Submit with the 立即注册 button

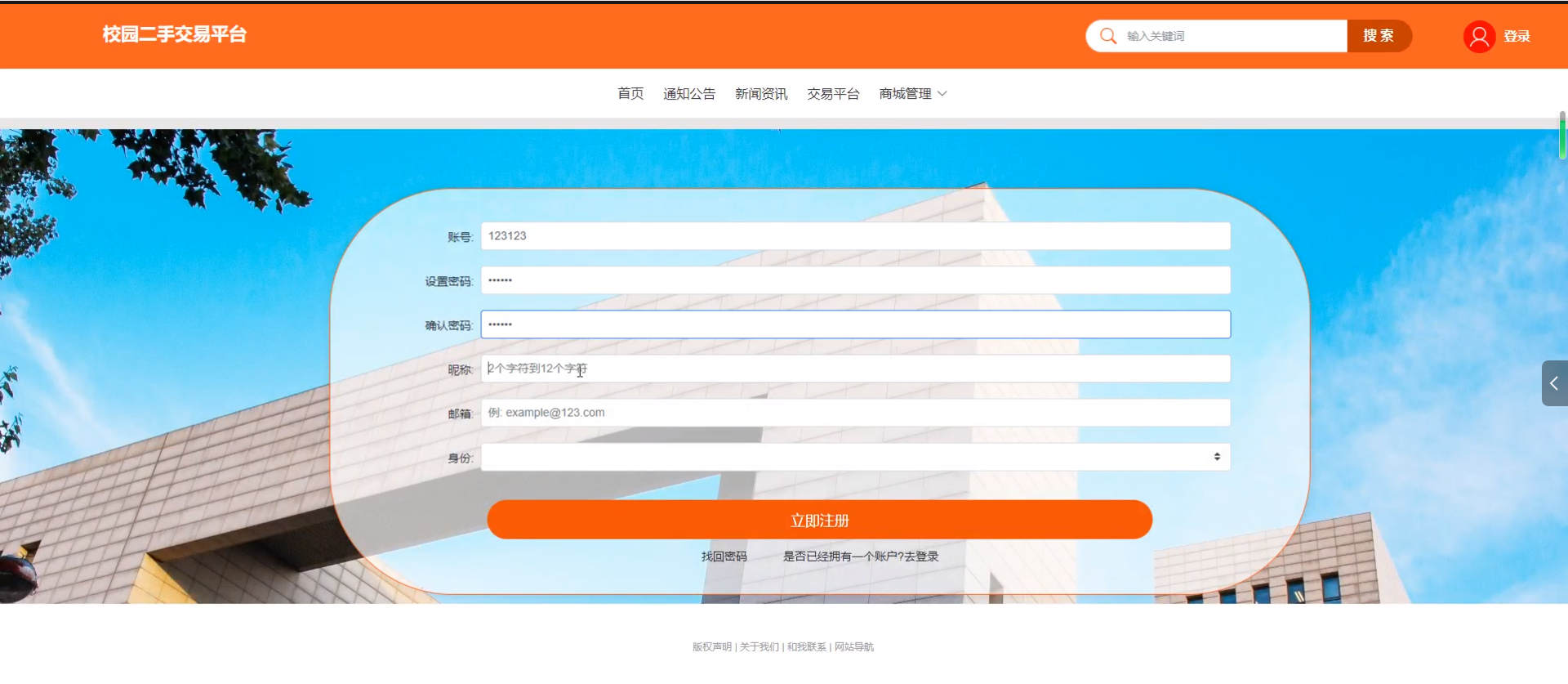tap(819, 520)
